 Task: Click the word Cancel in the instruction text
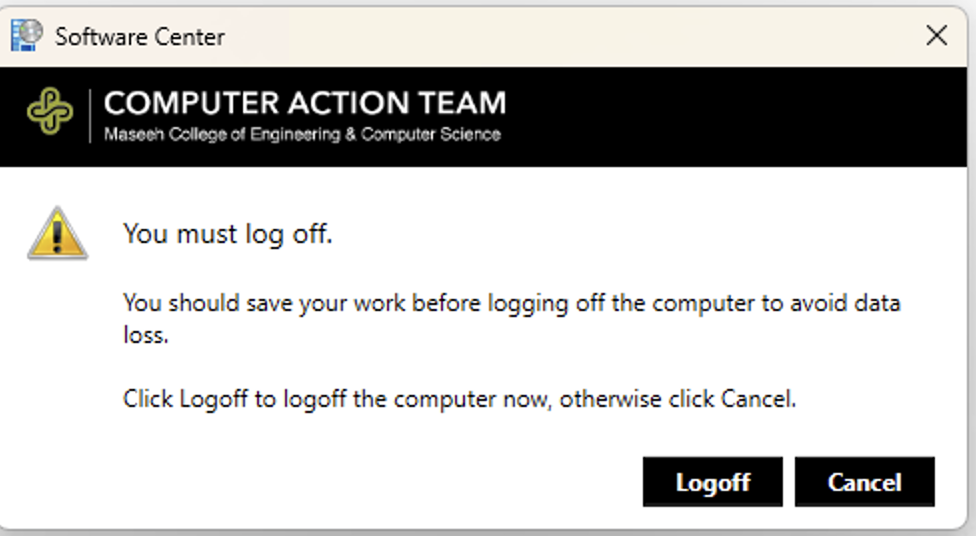click(x=758, y=398)
